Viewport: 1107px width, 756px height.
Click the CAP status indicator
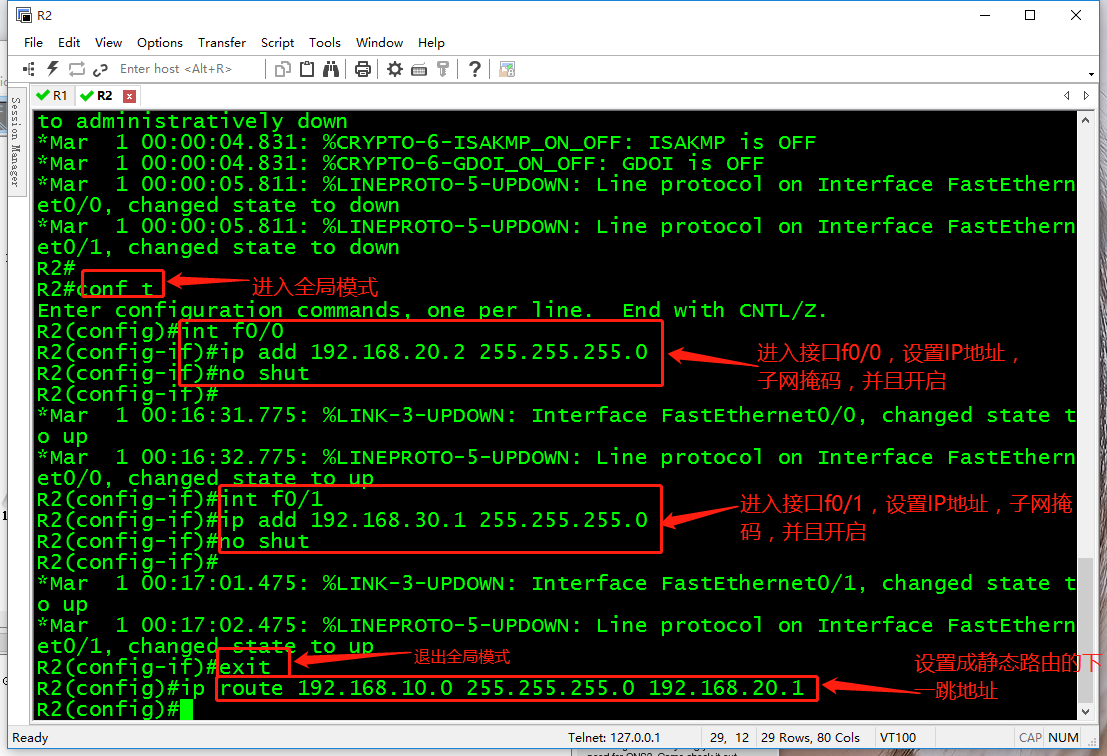coord(1030,738)
